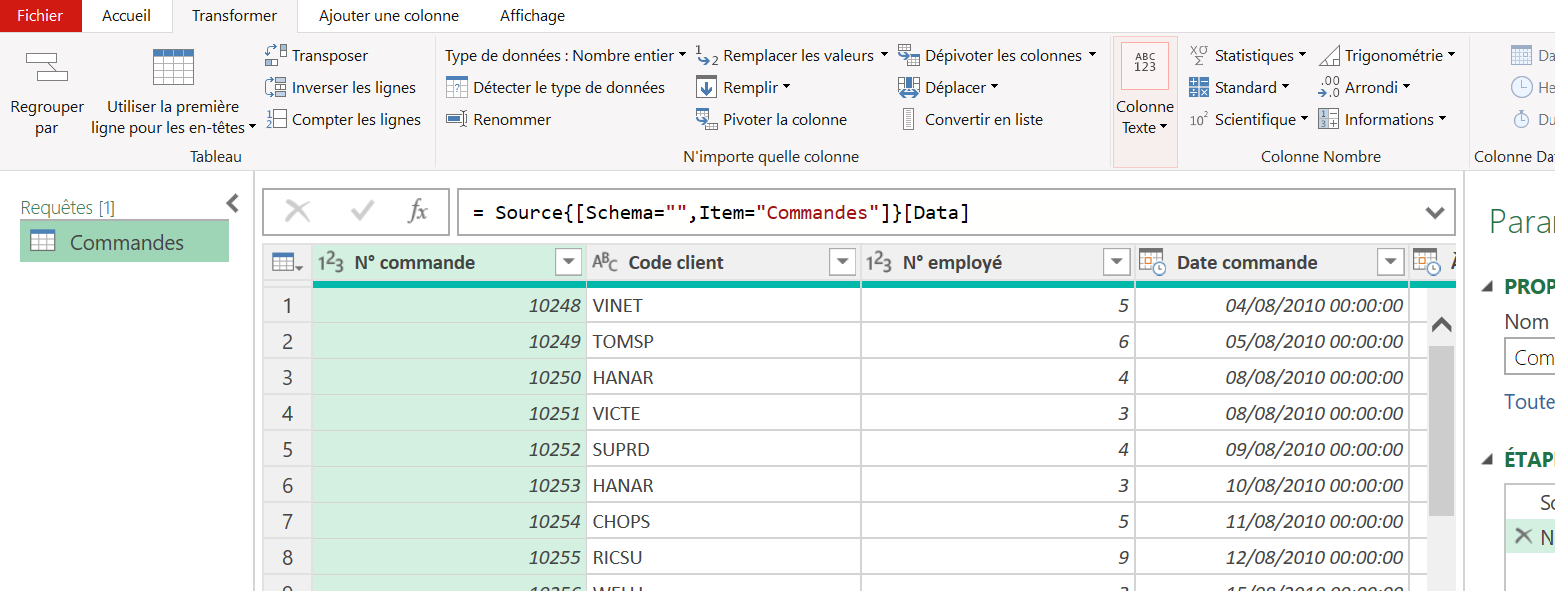Viewport: 1555px width, 591px height.
Task: Click cell 10254 in N° commande
Action: (x=450, y=521)
